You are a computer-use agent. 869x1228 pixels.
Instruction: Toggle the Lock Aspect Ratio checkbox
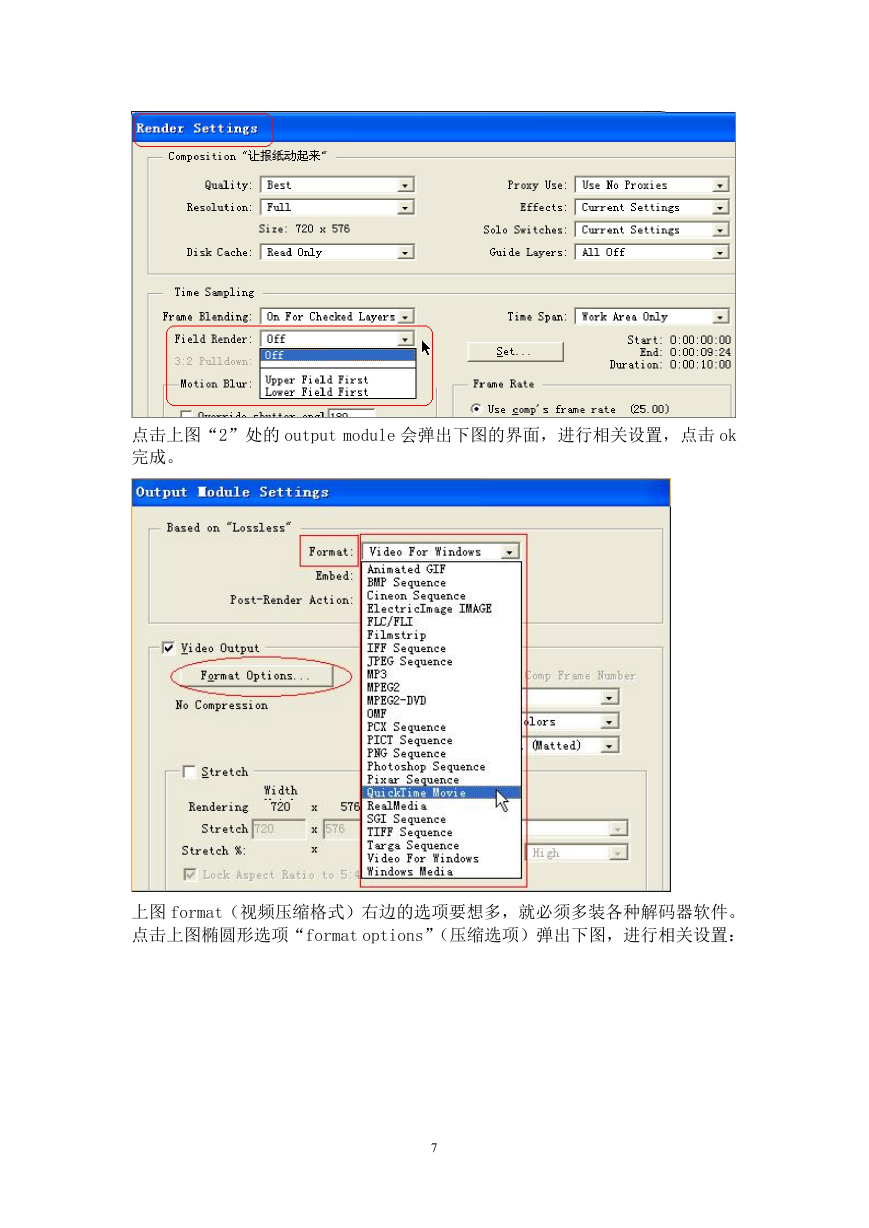[189, 874]
